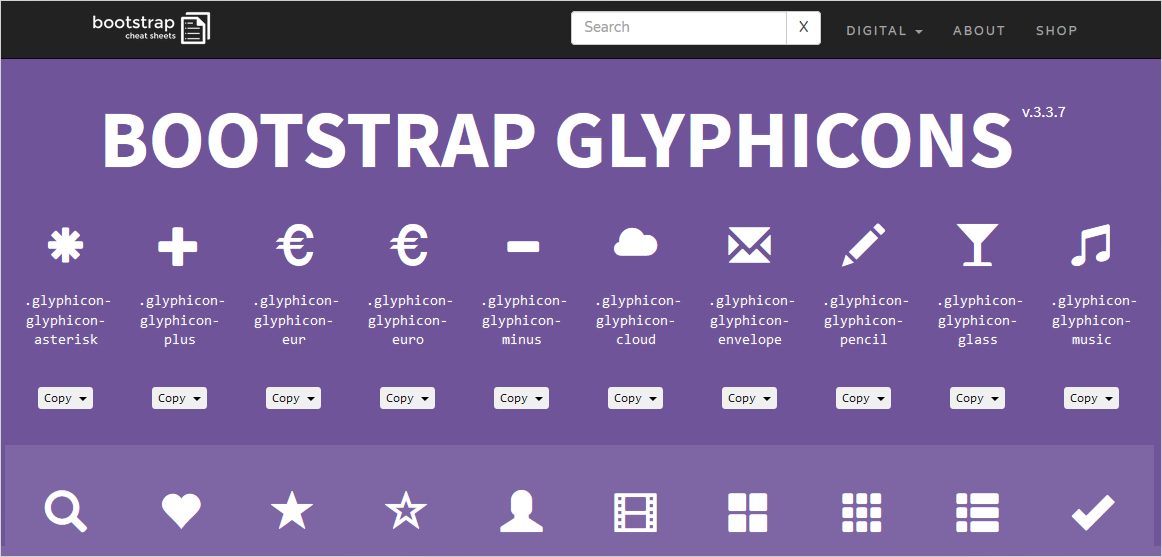Select the search magnifier glyphicon
This screenshot has width=1162, height=557.
65,511
